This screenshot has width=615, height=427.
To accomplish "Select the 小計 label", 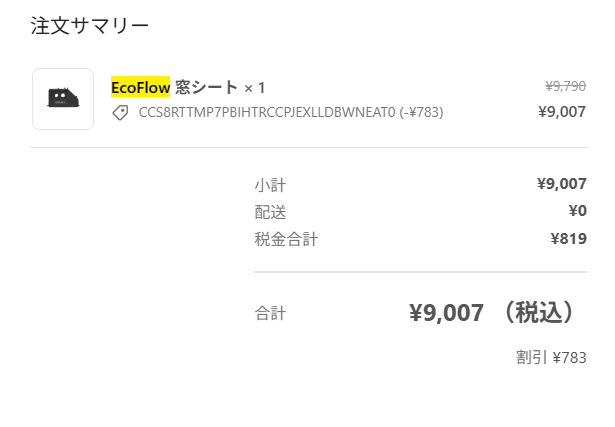I will point(270,185).
